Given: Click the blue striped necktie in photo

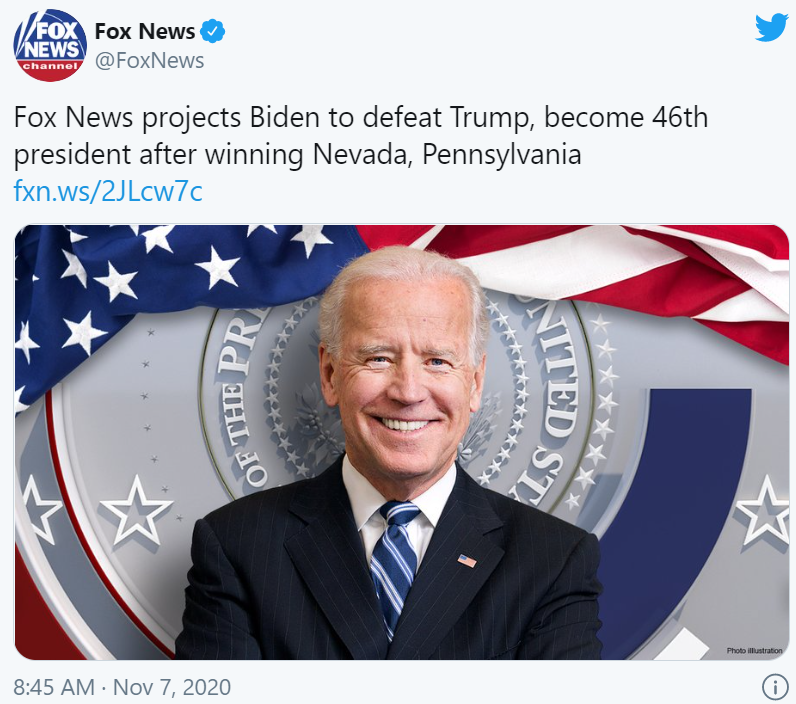Looking at the screenshot, I should pyautogui.click(x=394, y=563).
